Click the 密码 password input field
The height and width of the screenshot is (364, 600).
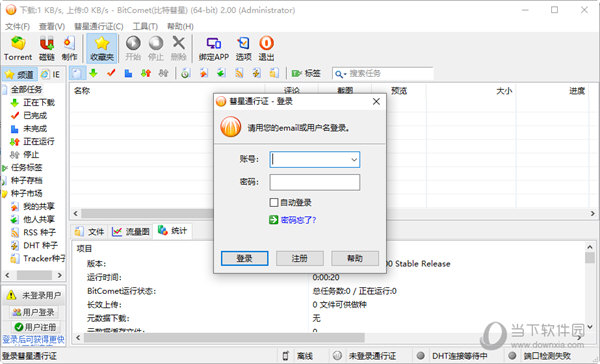pyautogui.click(x=315, y=182)
